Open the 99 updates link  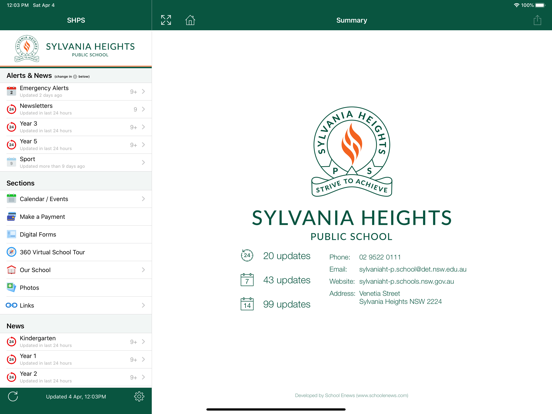287,304
